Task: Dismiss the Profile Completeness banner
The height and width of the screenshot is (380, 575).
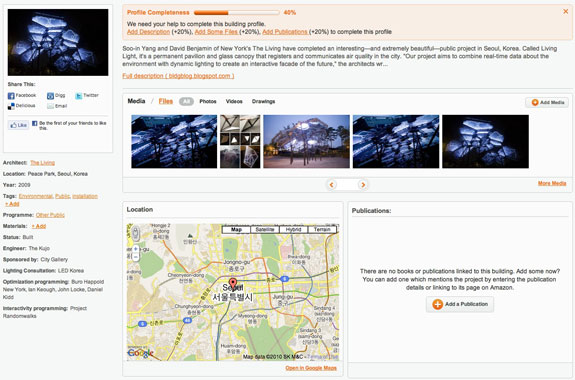Action: coord(565,12)
